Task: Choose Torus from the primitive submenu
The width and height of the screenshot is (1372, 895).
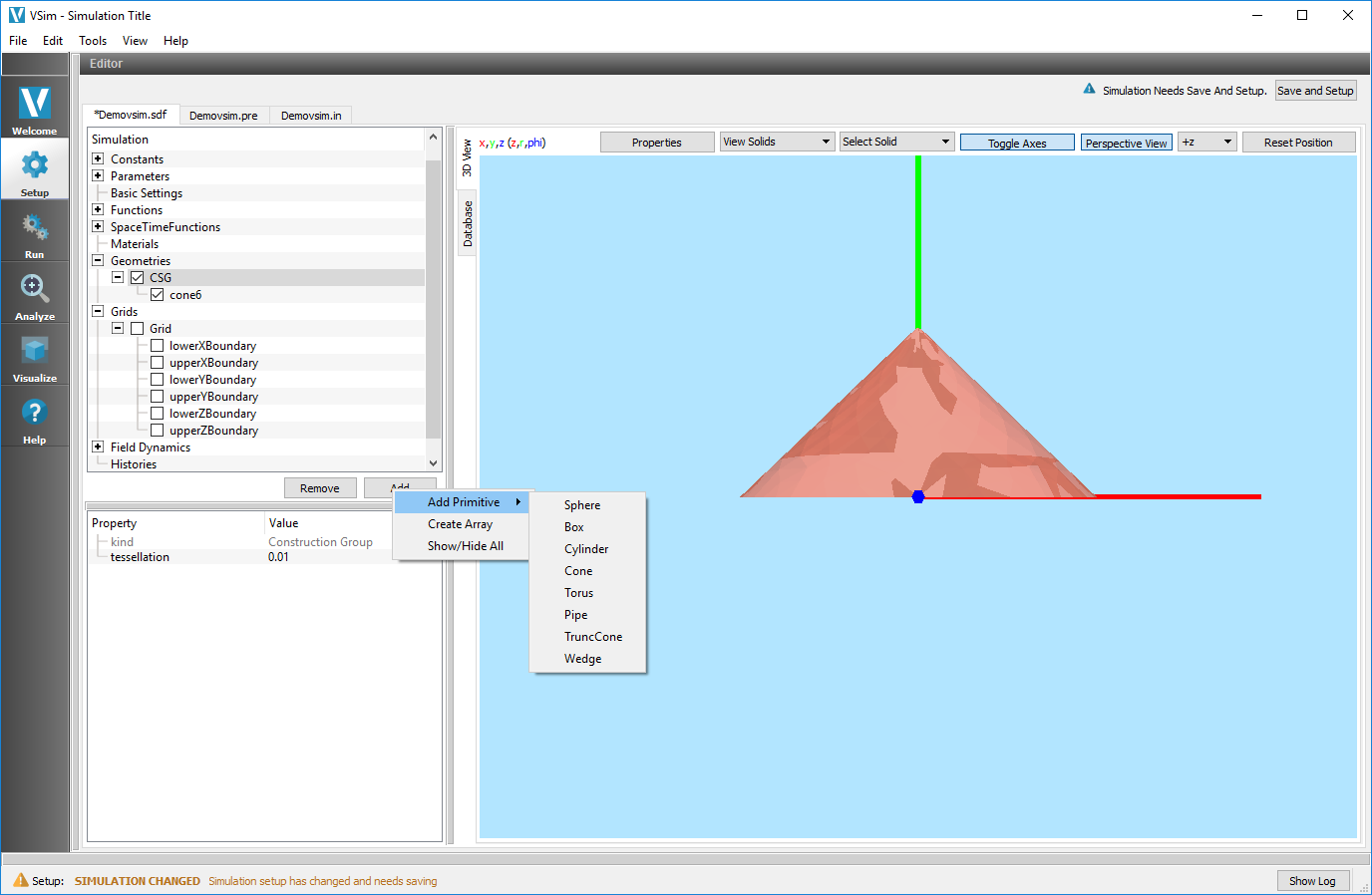Action: [578, 593]
